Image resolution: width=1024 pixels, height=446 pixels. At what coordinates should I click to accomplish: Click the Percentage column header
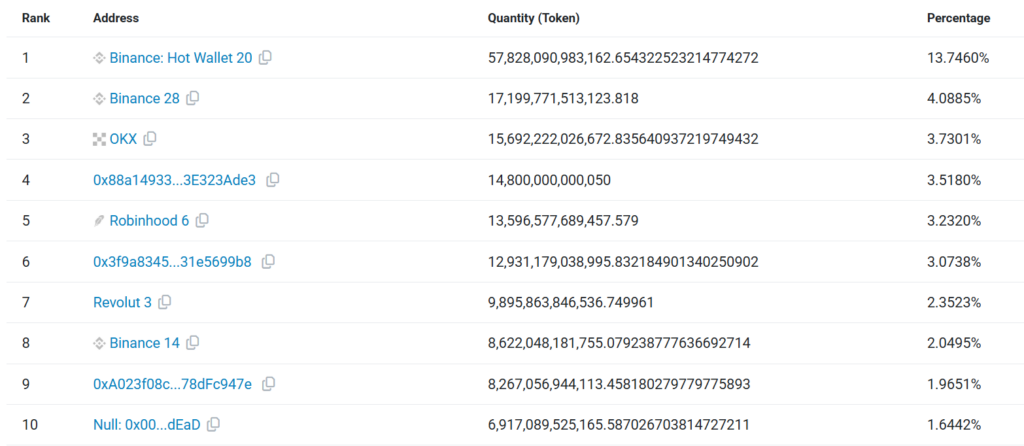point(958,18)
